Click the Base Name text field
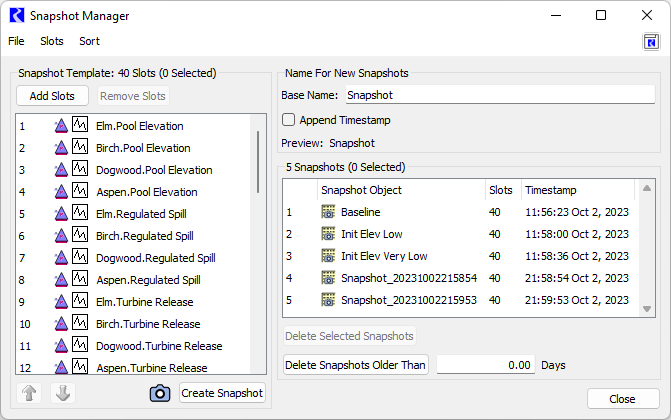Screen dimensions: 671x420 [x=499, y=96]
